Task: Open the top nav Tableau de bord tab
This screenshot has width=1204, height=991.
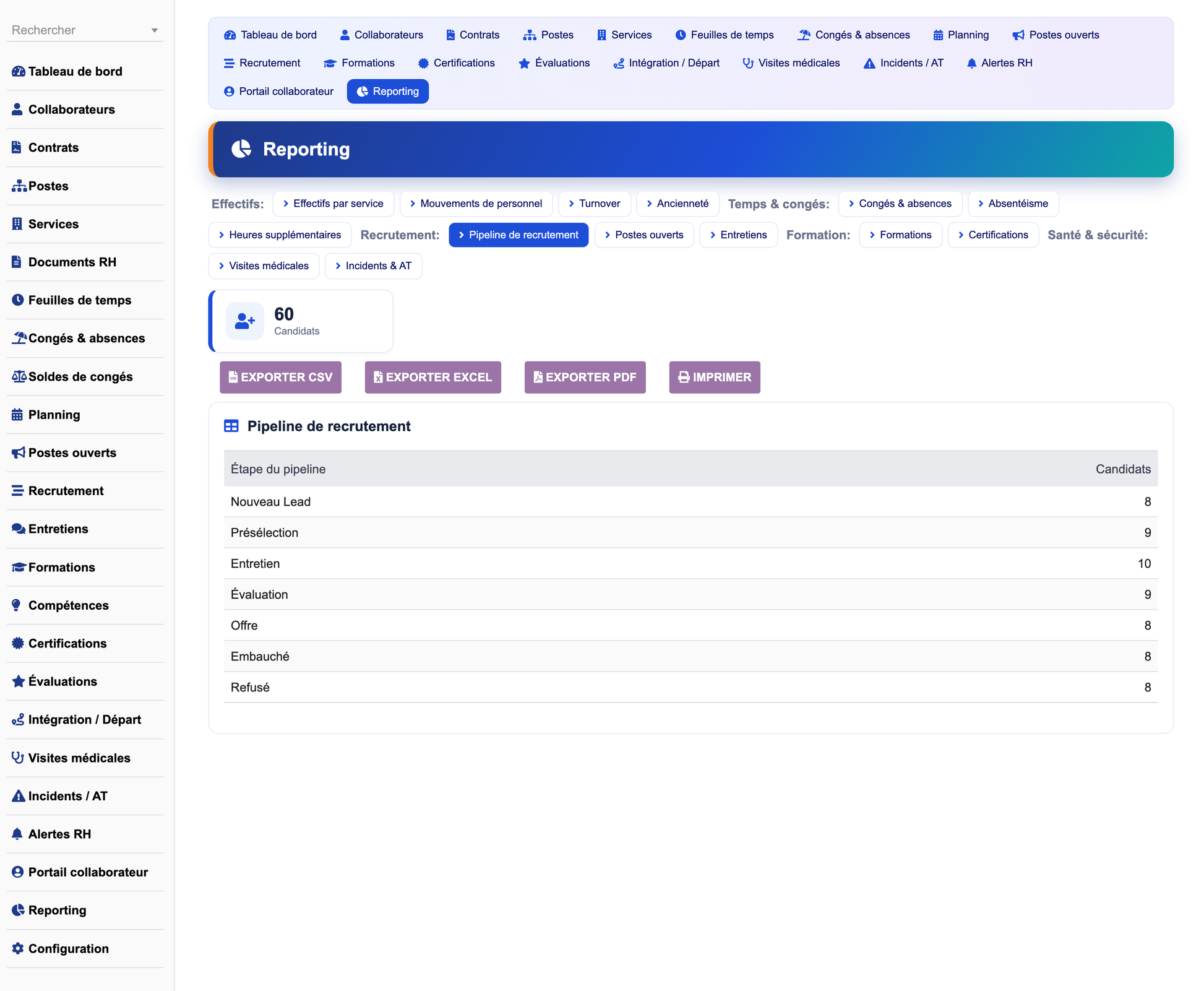Action: [270, 35]
